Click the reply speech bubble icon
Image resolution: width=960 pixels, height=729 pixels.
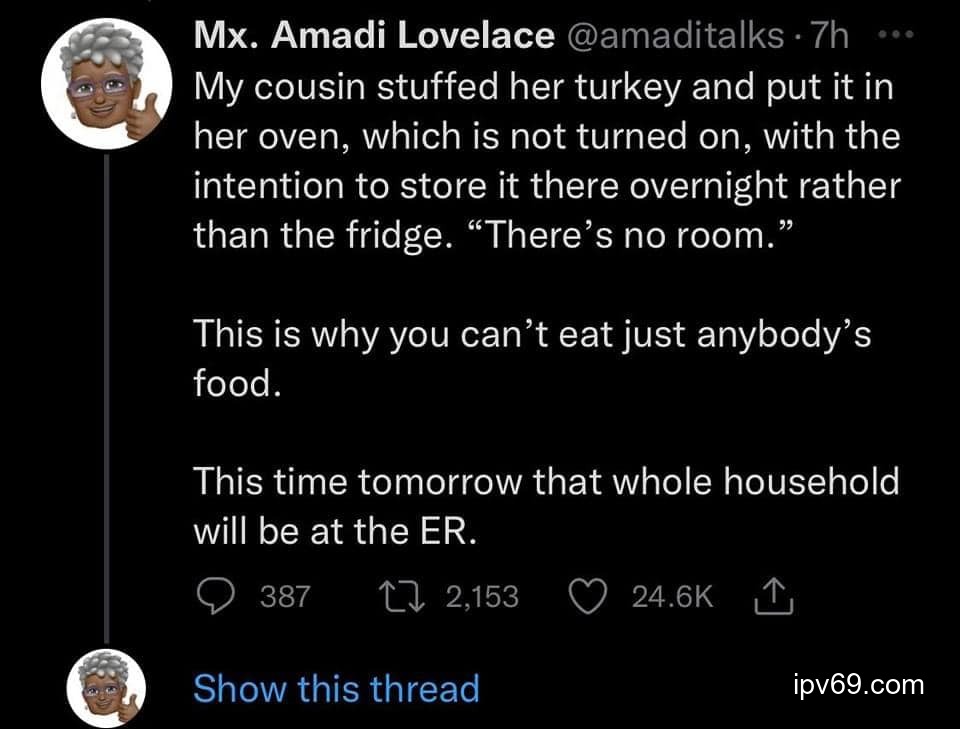pos(212,597)
